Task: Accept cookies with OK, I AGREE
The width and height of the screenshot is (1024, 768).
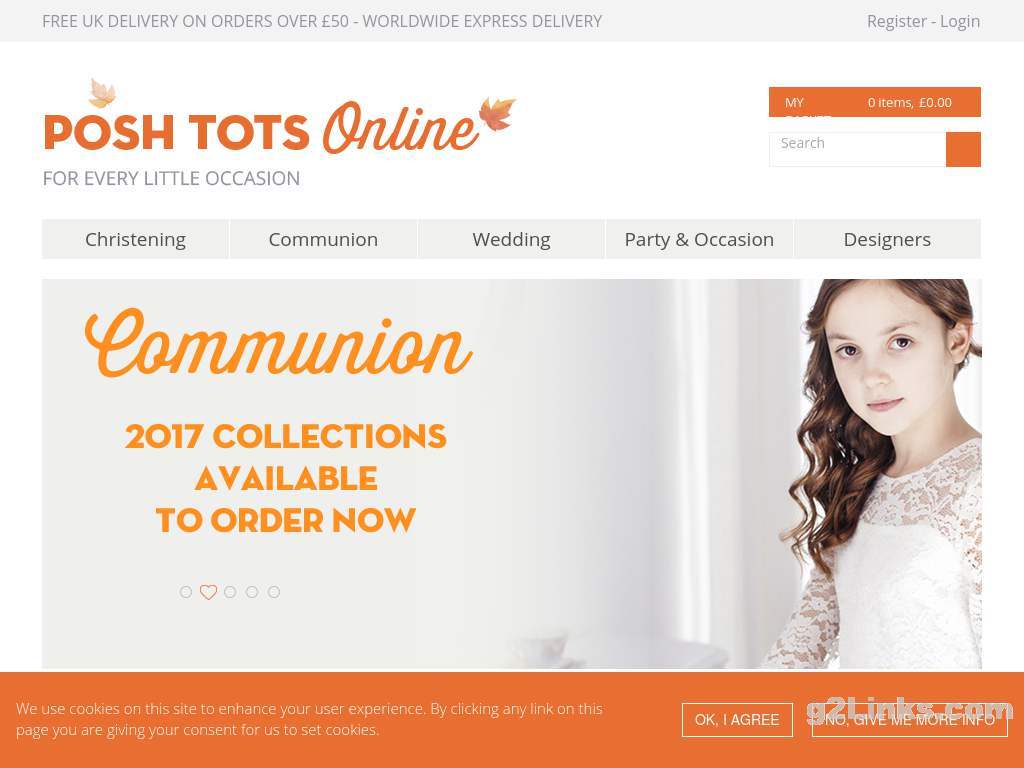Action: point(737,720)
